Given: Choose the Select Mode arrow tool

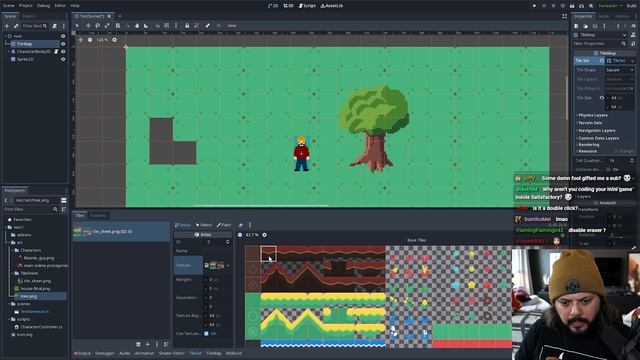Looking at the screenshot, I should click(77, 26).
